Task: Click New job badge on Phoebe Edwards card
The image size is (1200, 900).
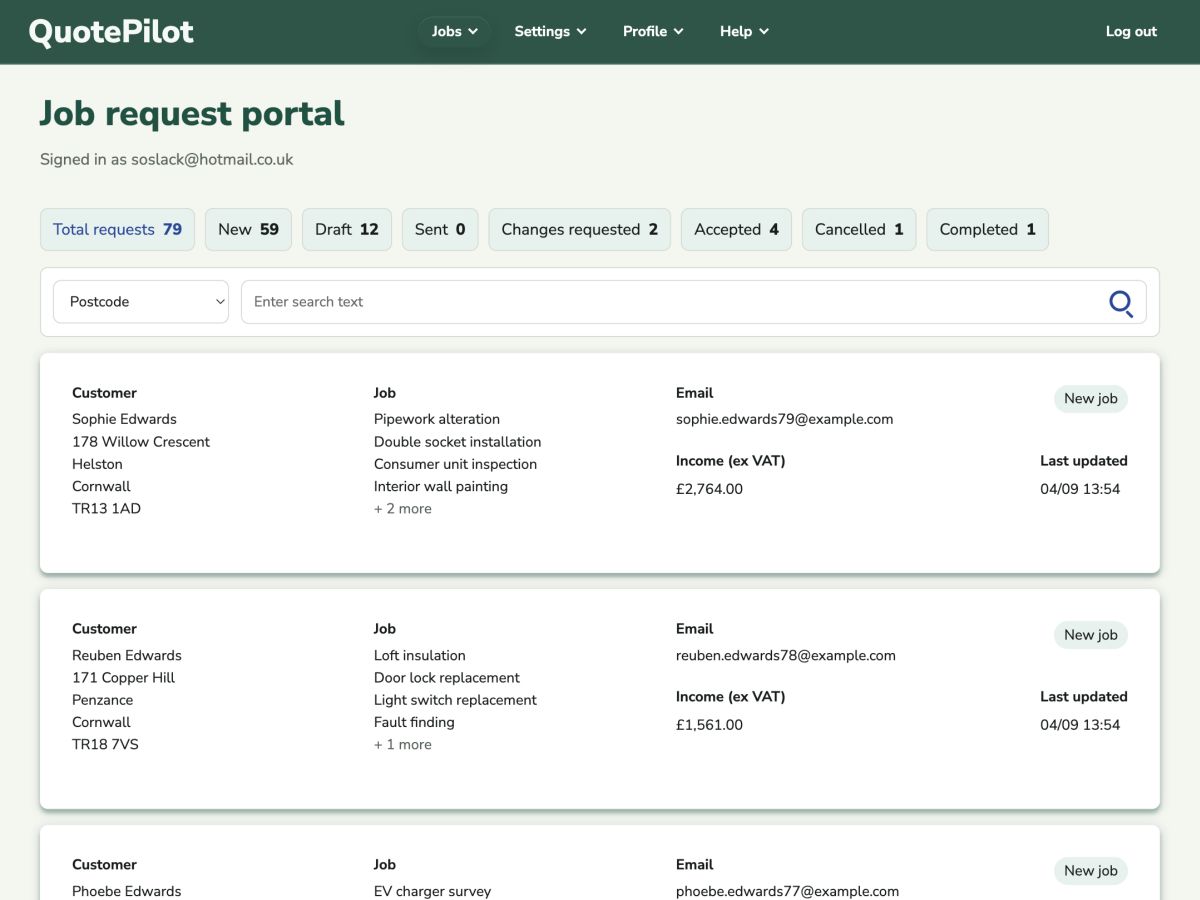Action: point(1091,871)
